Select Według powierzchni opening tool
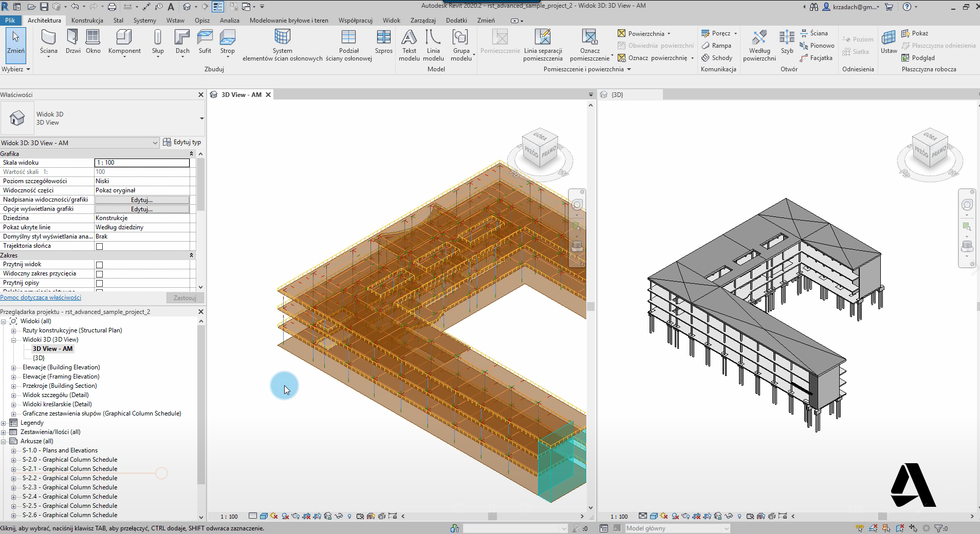This screenshot has height=534, width=980. pos(759,45)
